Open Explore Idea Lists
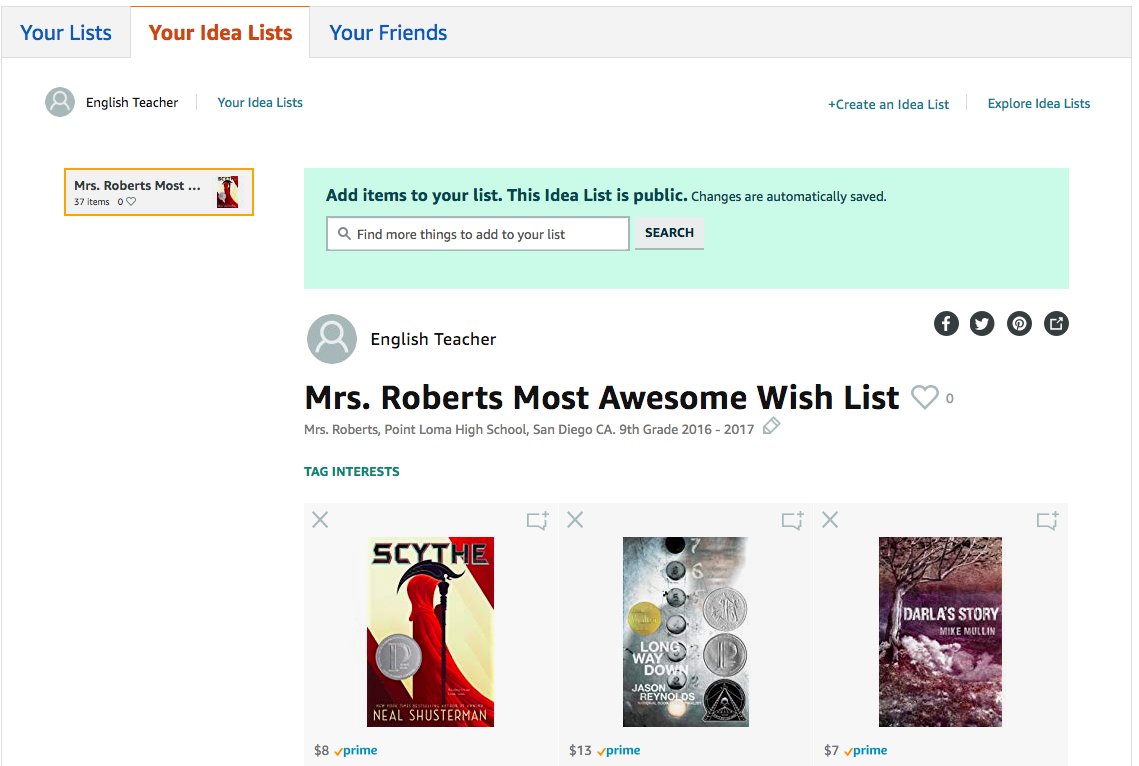1139x766 pixels. pyautogui.click(x=1038, y=103)
